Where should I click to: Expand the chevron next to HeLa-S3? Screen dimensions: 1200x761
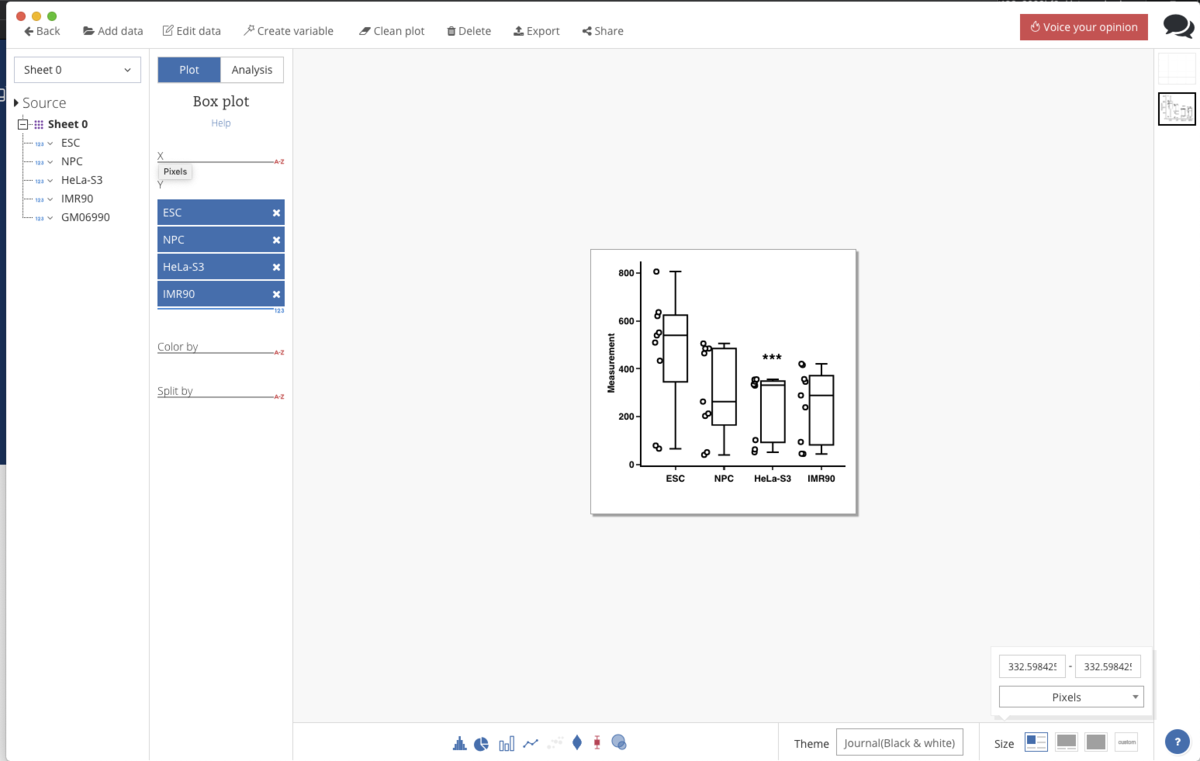50,181
